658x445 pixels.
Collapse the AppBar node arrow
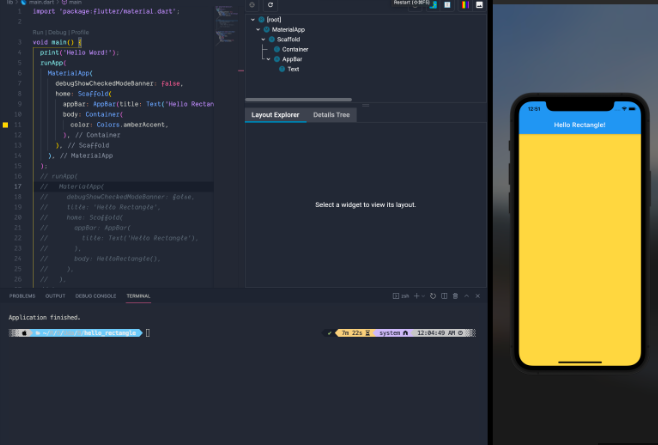(x=269, y=59)
